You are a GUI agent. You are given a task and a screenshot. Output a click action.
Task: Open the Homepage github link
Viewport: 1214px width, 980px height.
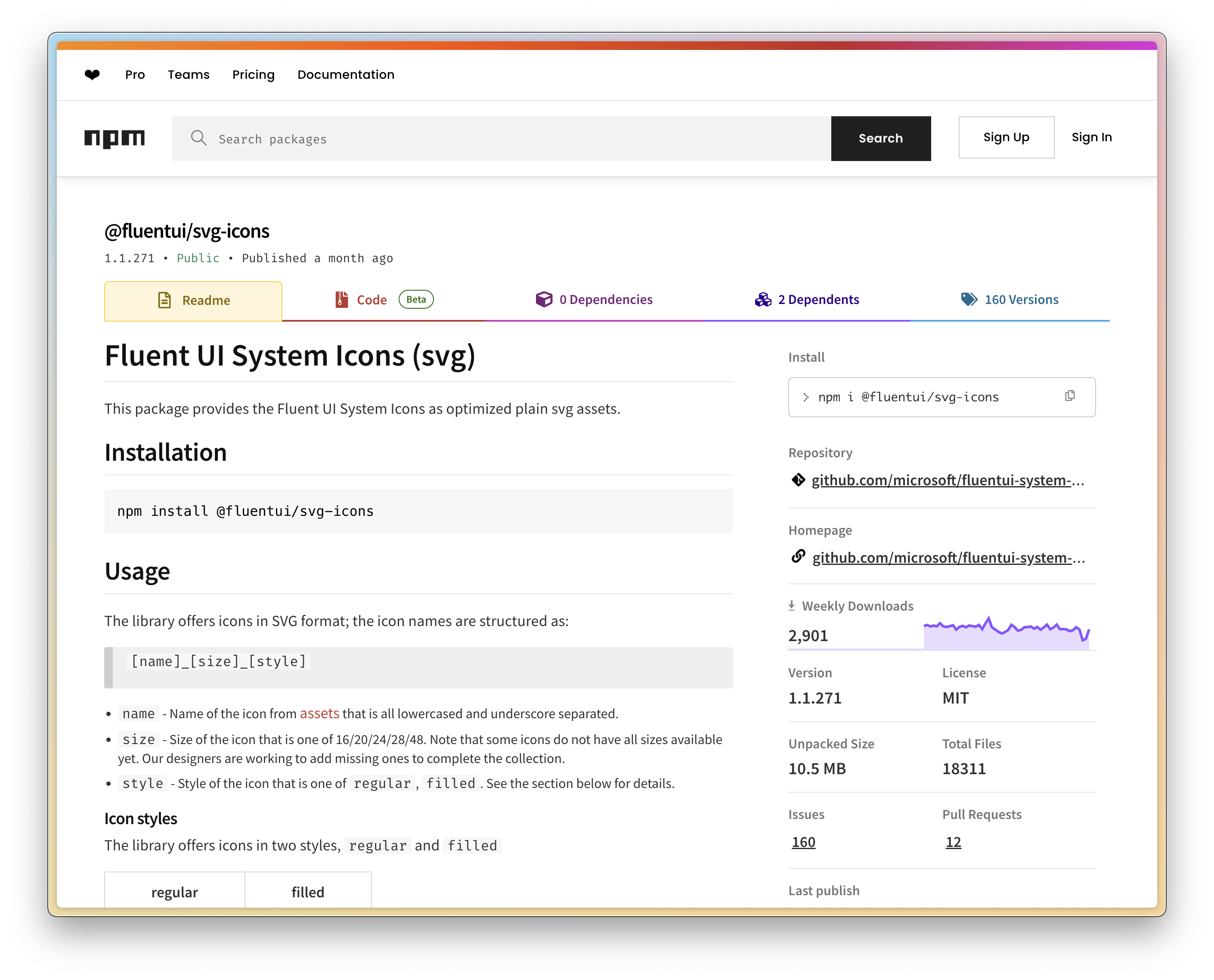click(948, 557)
